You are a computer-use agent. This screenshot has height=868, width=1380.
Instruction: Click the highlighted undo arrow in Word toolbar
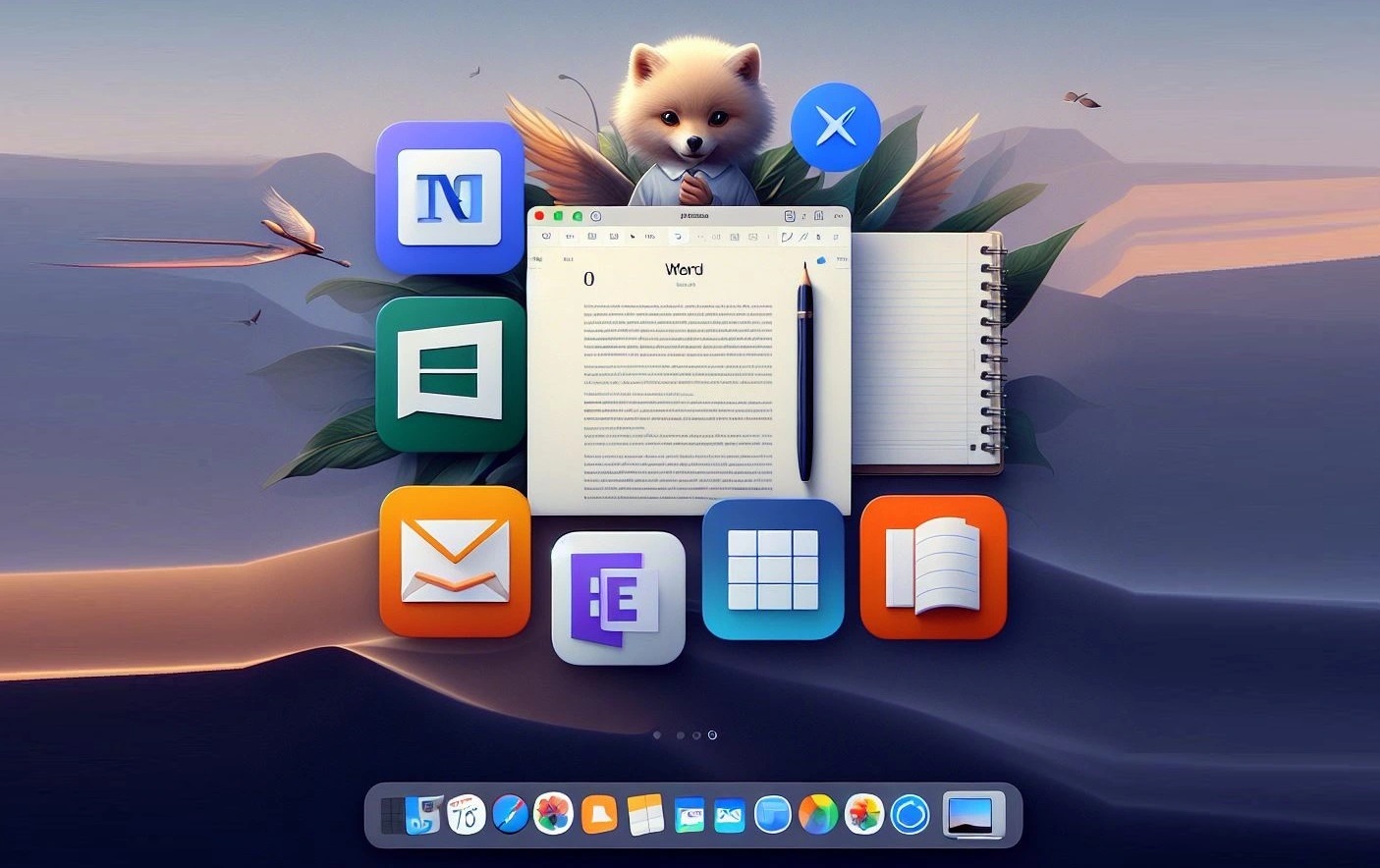pyautogui.click(x=678, y=237)
